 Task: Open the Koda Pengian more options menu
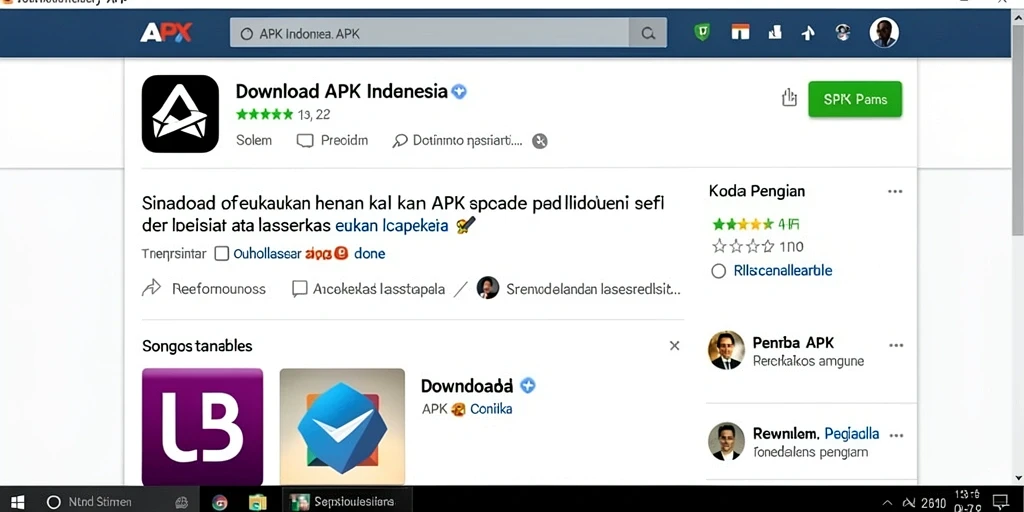tap(895, 192)
